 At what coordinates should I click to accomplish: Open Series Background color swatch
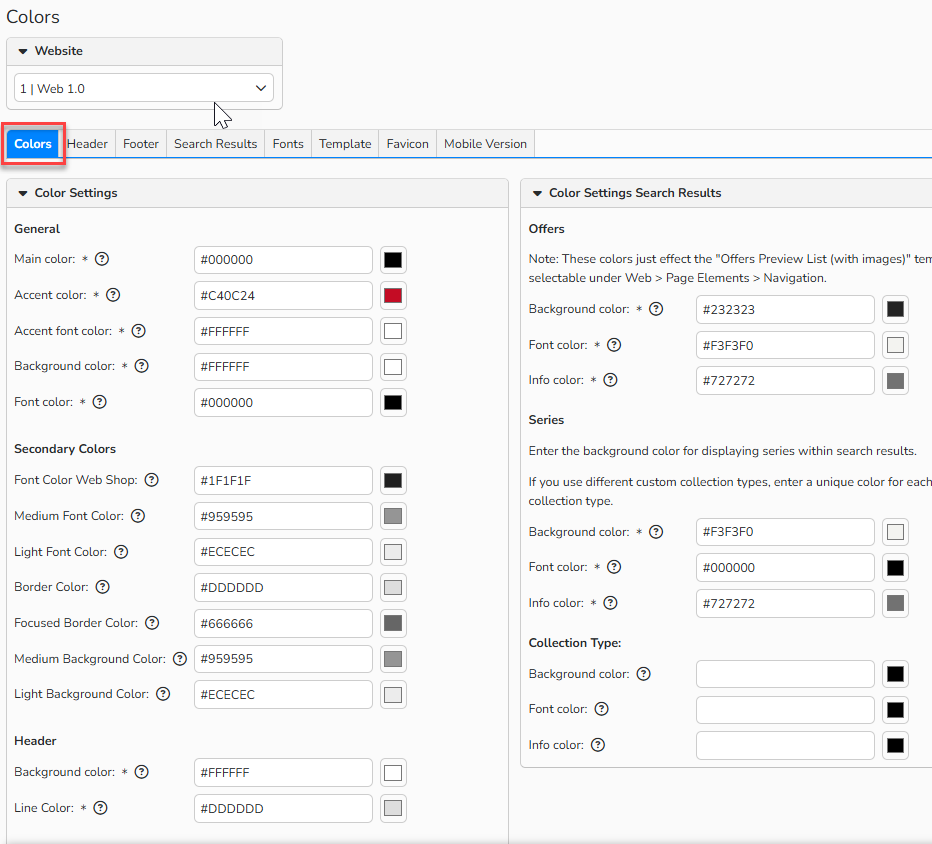pos(895,532)
